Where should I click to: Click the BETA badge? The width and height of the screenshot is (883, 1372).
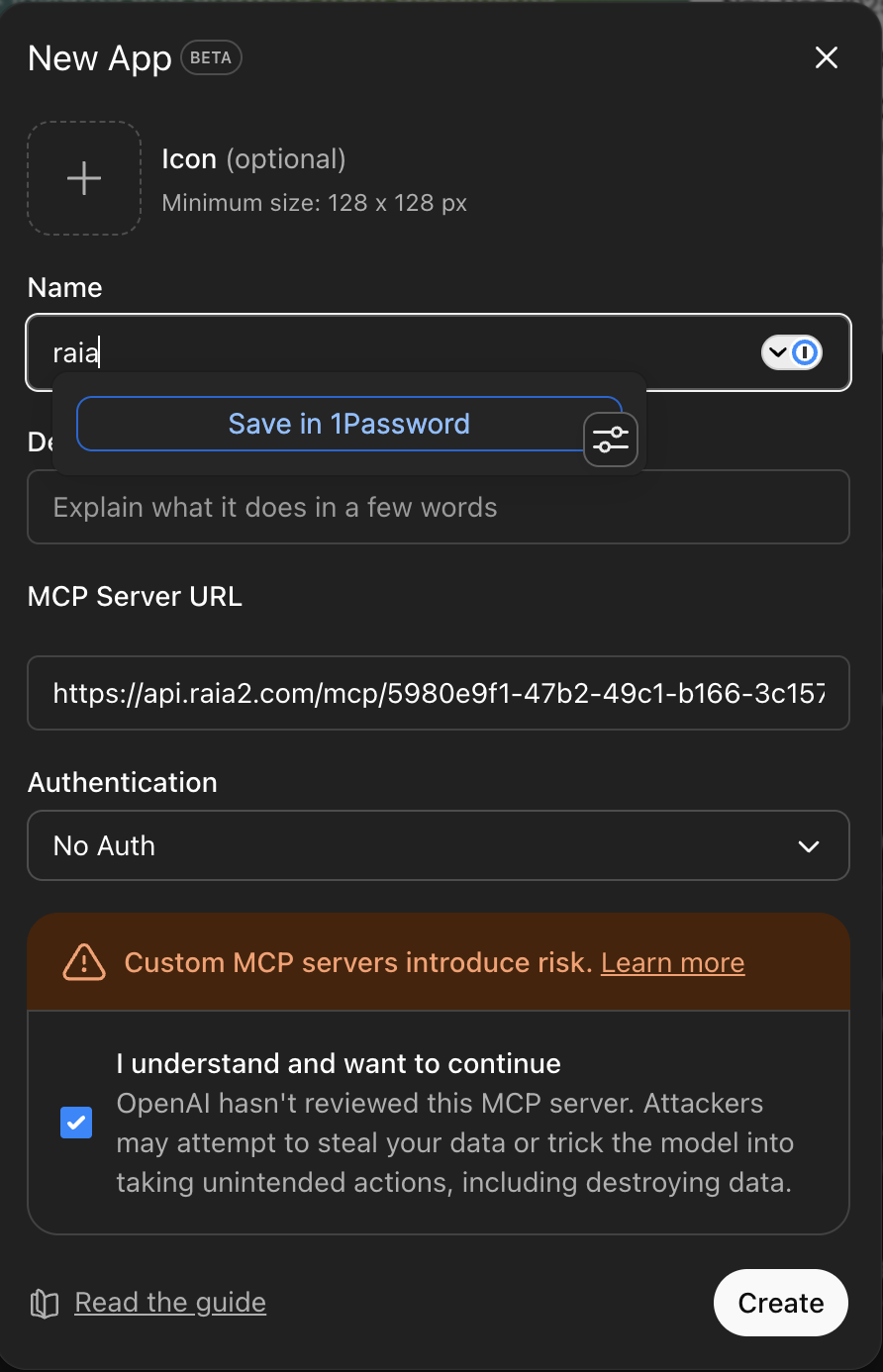[211, 58]
